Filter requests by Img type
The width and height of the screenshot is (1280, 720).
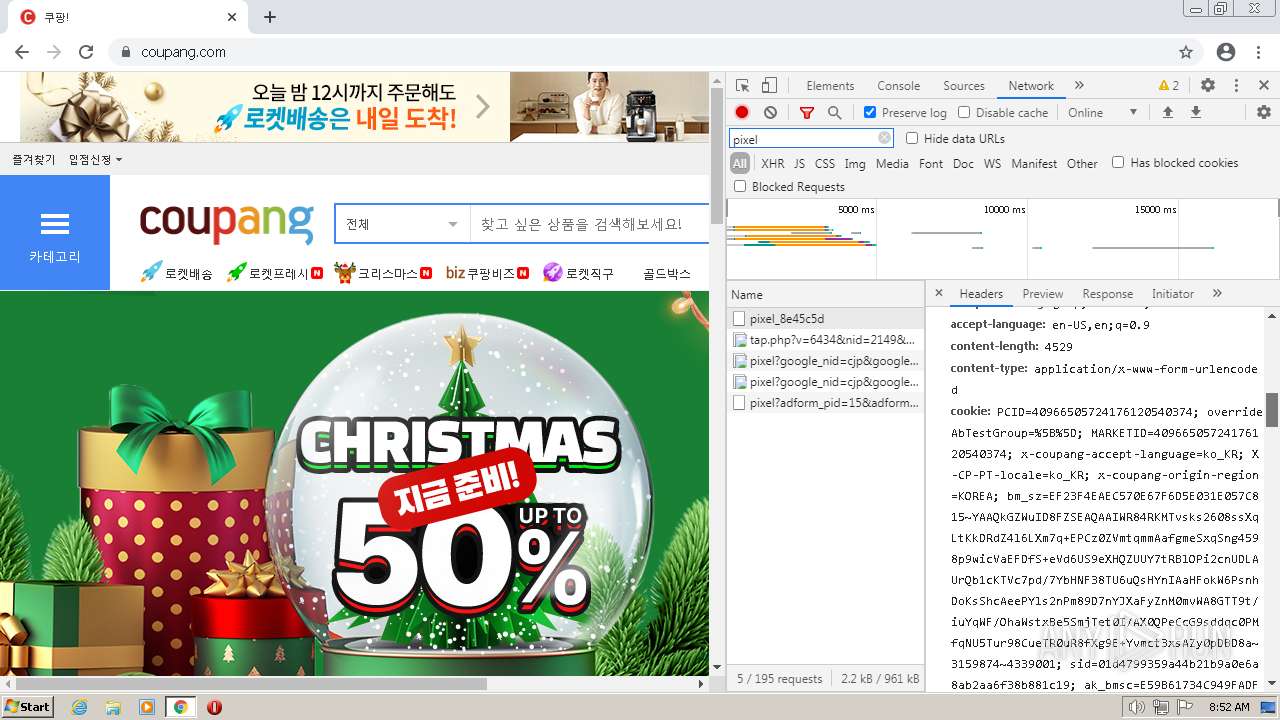click(x=855, y=164)
